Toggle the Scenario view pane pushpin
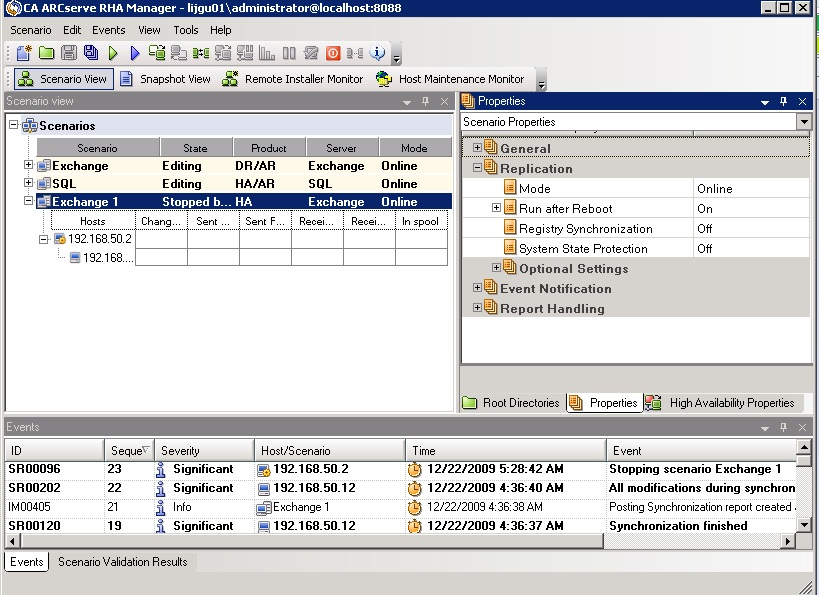This screenshot has width=819, height=595. point(426,101)
